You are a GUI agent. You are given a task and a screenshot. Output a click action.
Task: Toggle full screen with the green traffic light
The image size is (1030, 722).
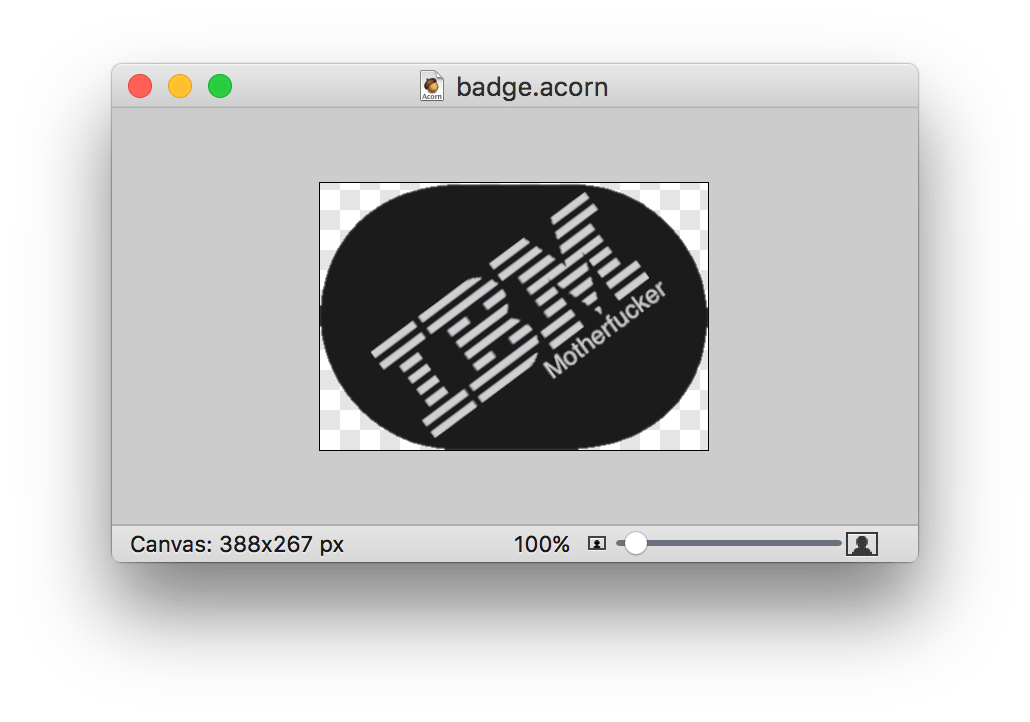[219, 86]
